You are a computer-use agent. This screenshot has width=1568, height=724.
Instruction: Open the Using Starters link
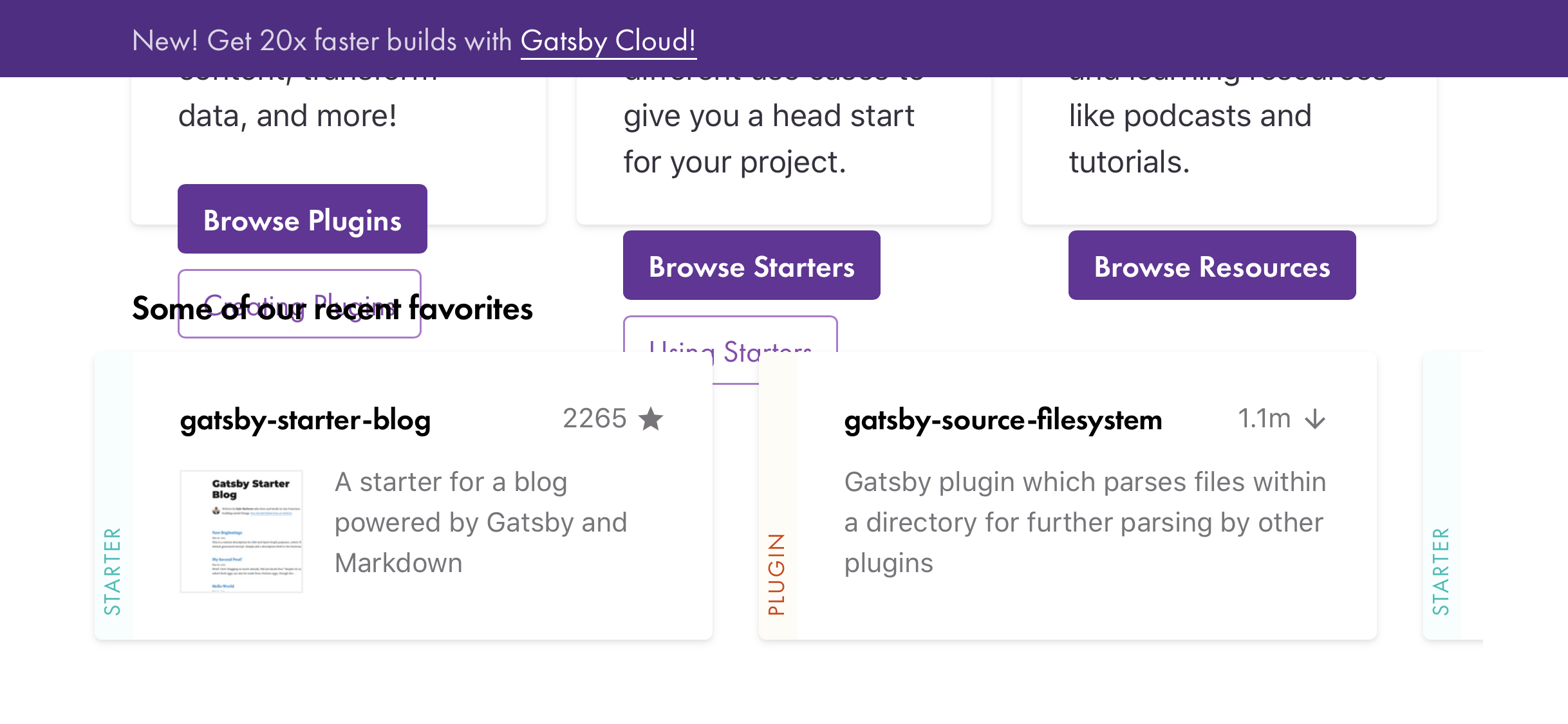click(730, 350)
